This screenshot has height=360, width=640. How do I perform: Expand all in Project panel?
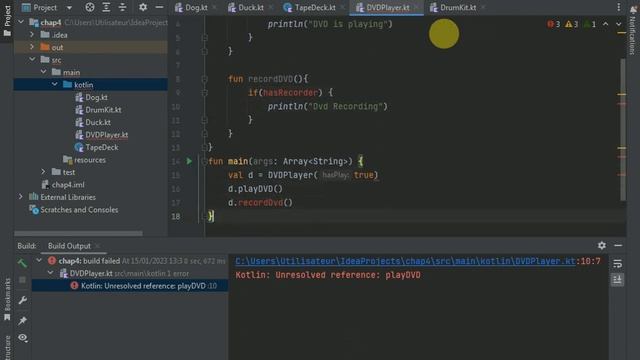pos(106,7)
